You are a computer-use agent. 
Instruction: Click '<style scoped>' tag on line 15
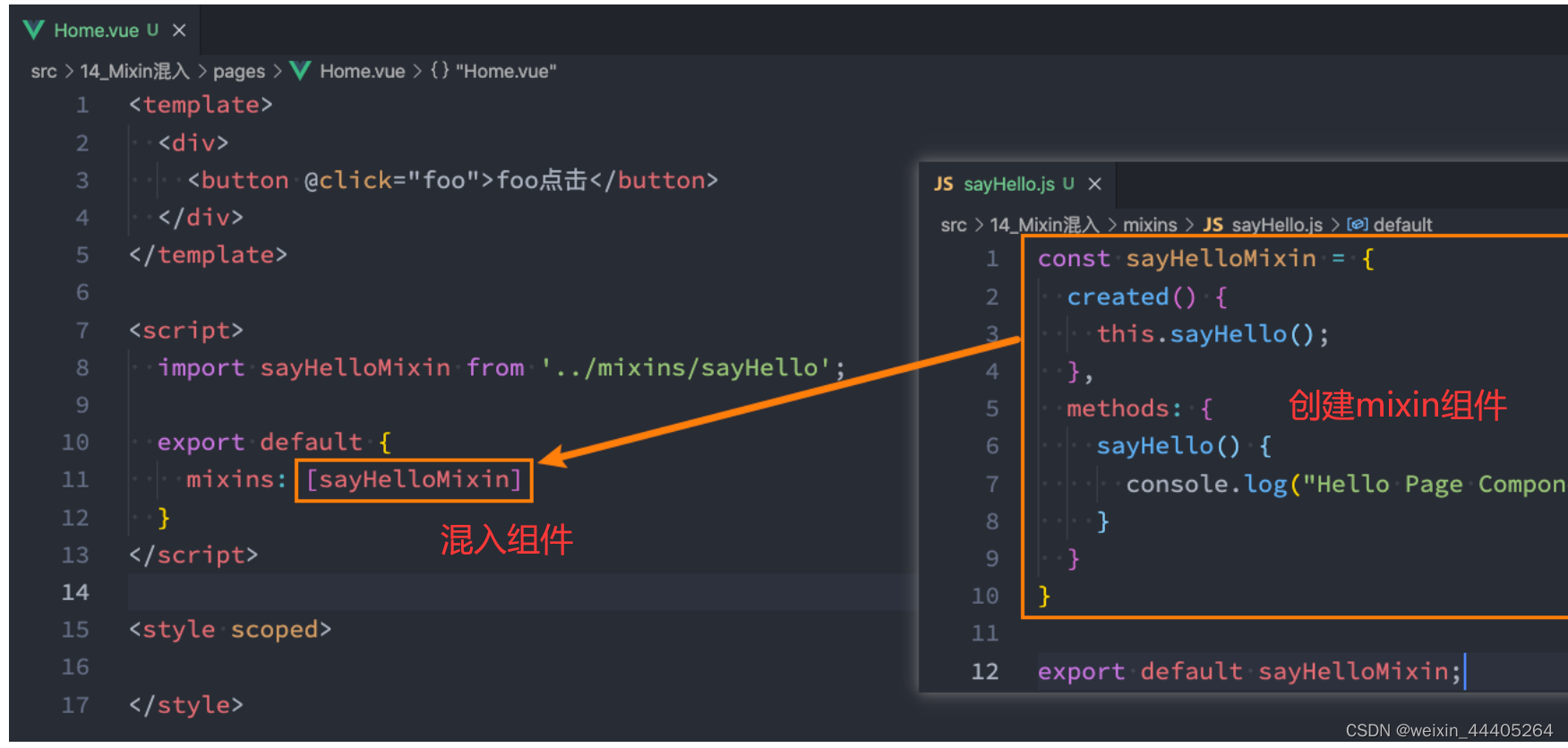click(x=230, y=631)
